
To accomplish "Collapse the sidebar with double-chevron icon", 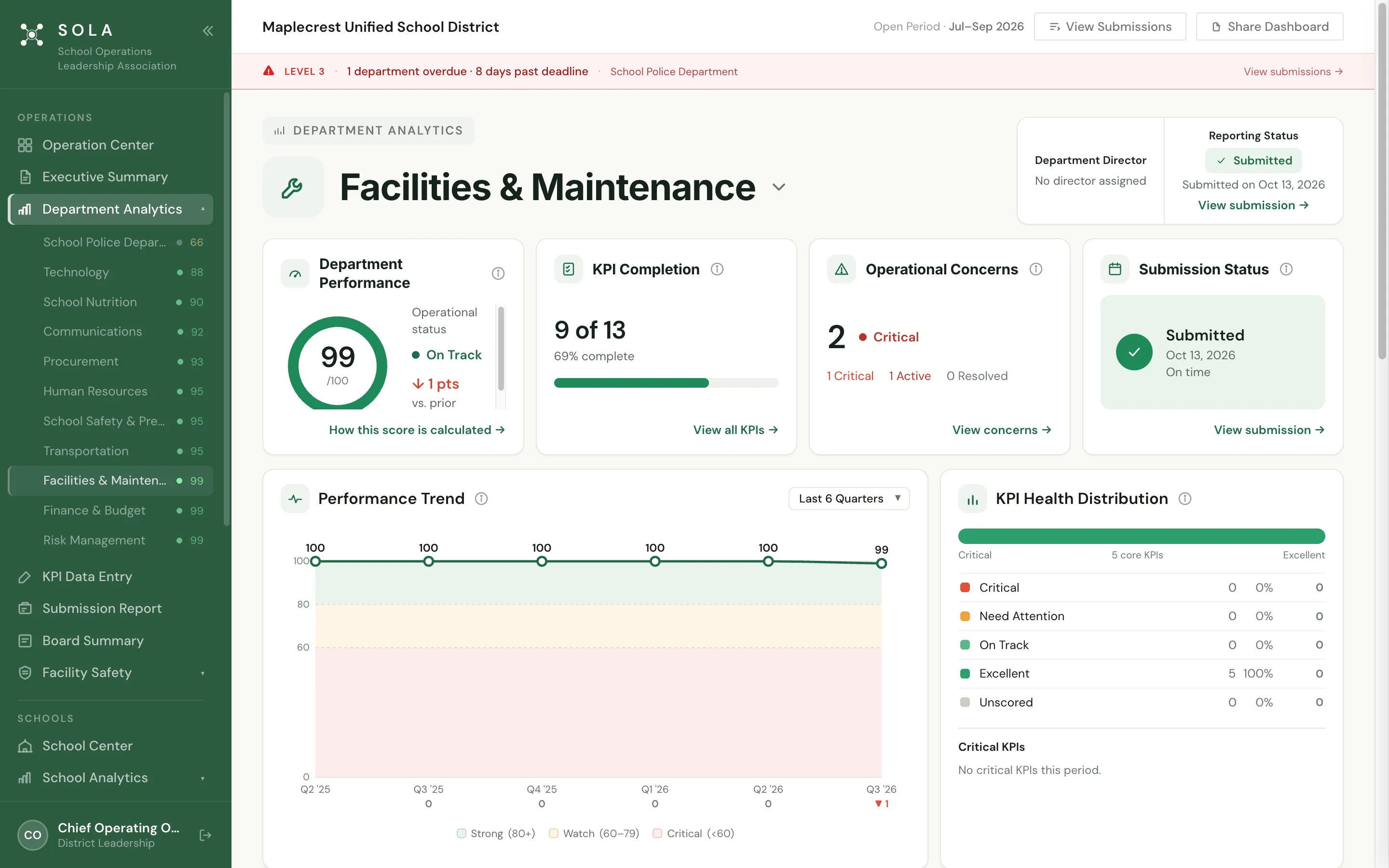I will [208, 31].
